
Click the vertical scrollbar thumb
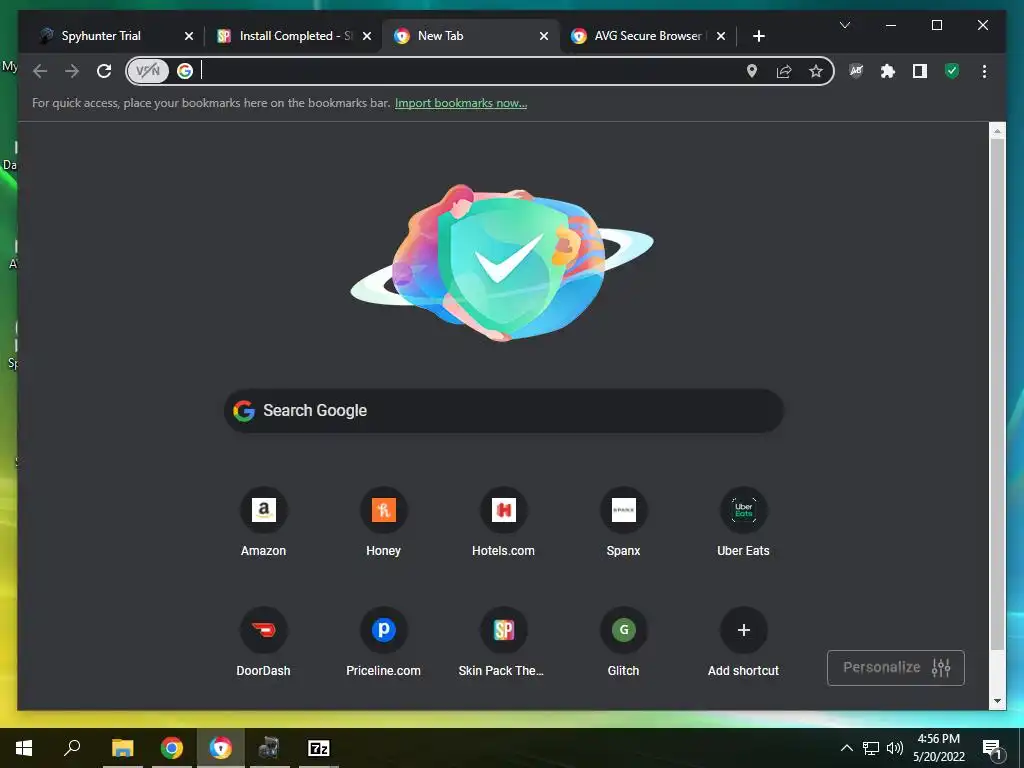click(x=997, y=394)
